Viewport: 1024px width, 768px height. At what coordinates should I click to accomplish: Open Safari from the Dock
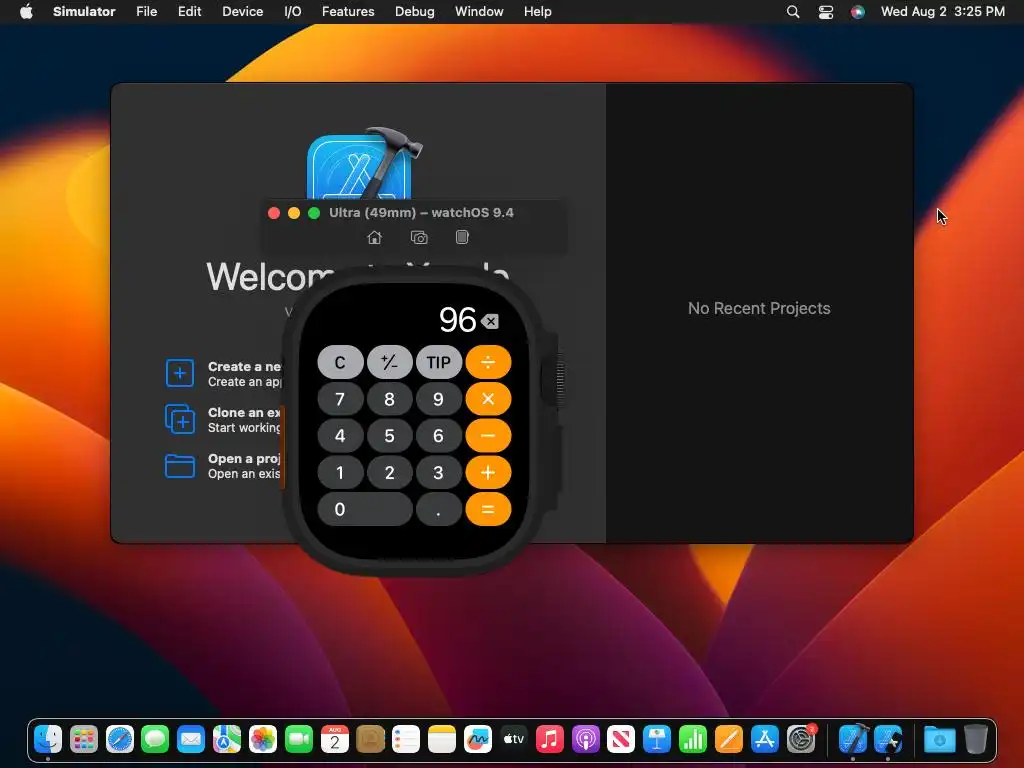120,739
